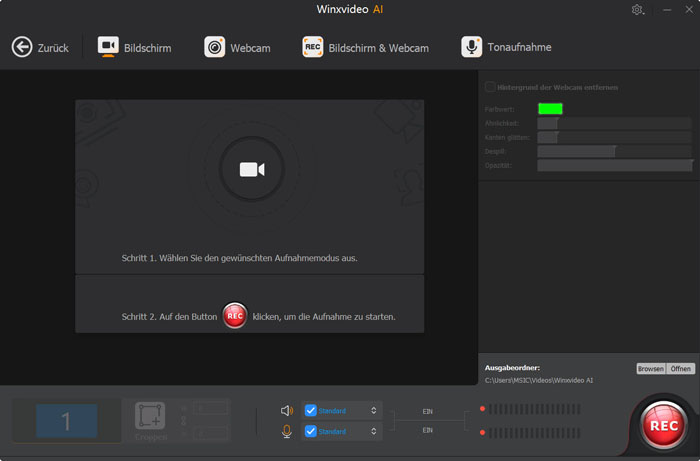
Task: Click the Croppen crop-area icon
Action: (x=150, y=415)
